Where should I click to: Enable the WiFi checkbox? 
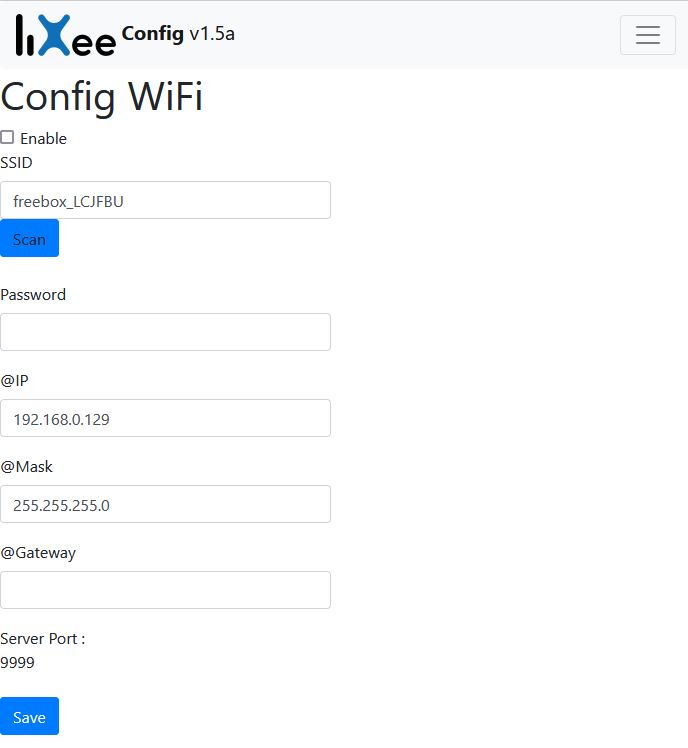[x=7, y=138]
